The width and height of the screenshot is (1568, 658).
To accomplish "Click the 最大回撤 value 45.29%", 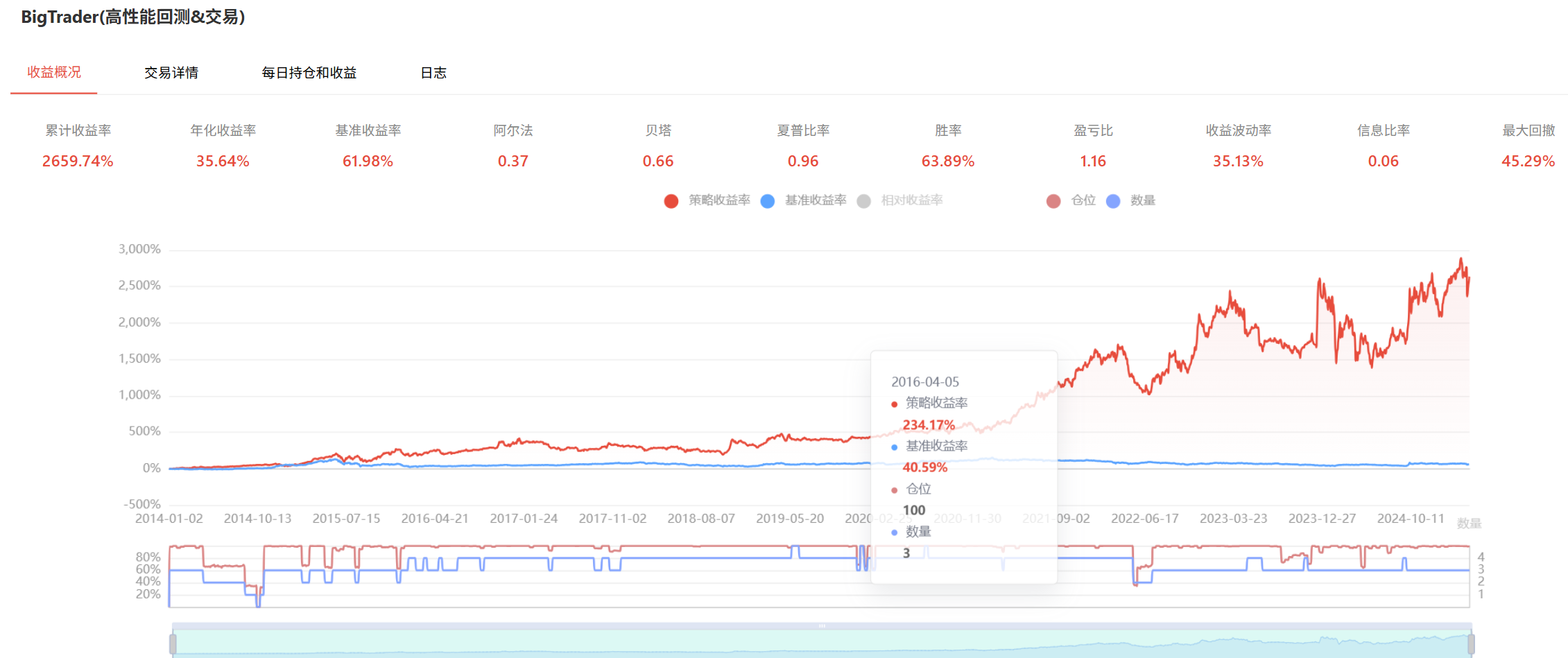I will point(1528,162).
